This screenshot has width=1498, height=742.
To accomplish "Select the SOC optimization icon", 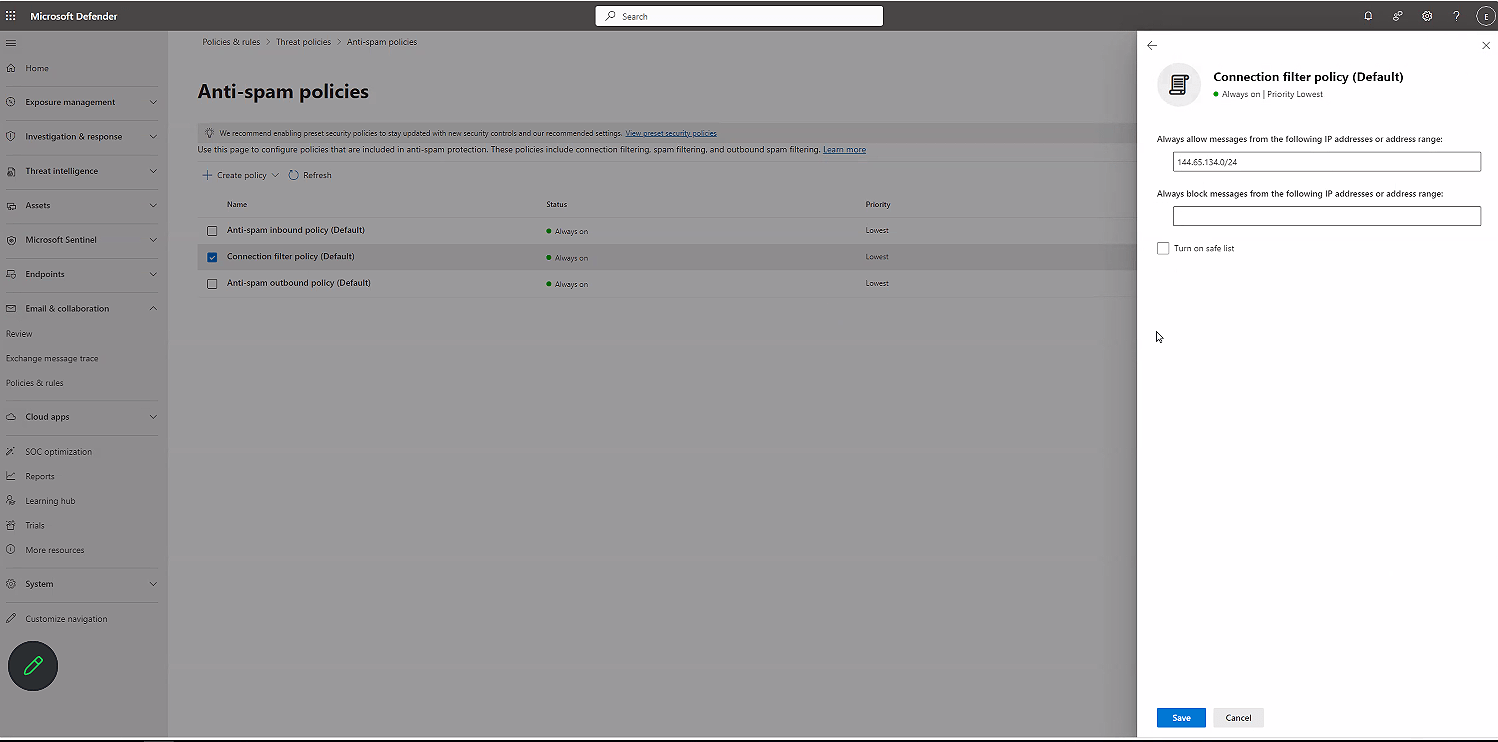I will click(x=11, y=451).
